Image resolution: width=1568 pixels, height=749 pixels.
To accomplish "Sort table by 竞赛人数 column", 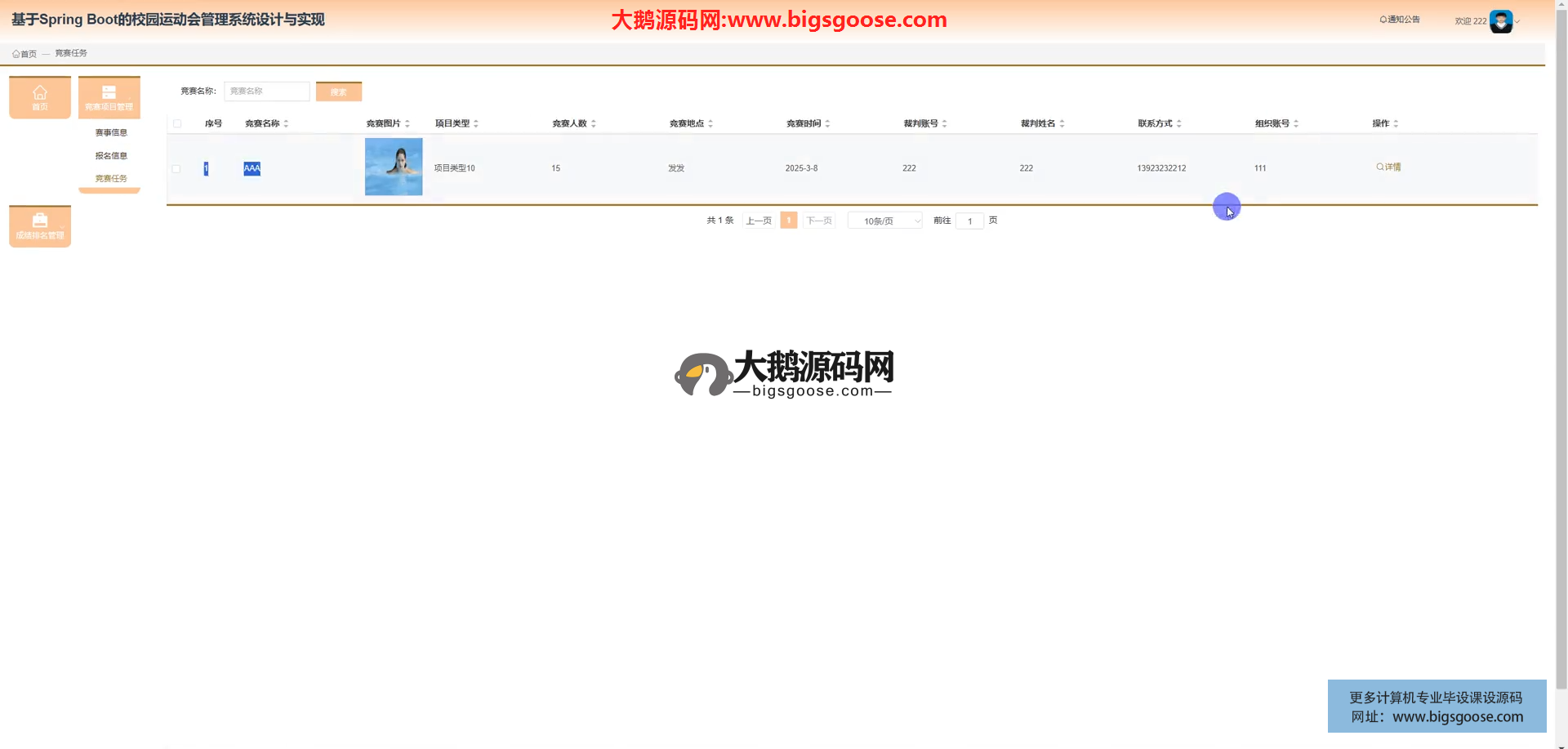I will coord(593,124).
